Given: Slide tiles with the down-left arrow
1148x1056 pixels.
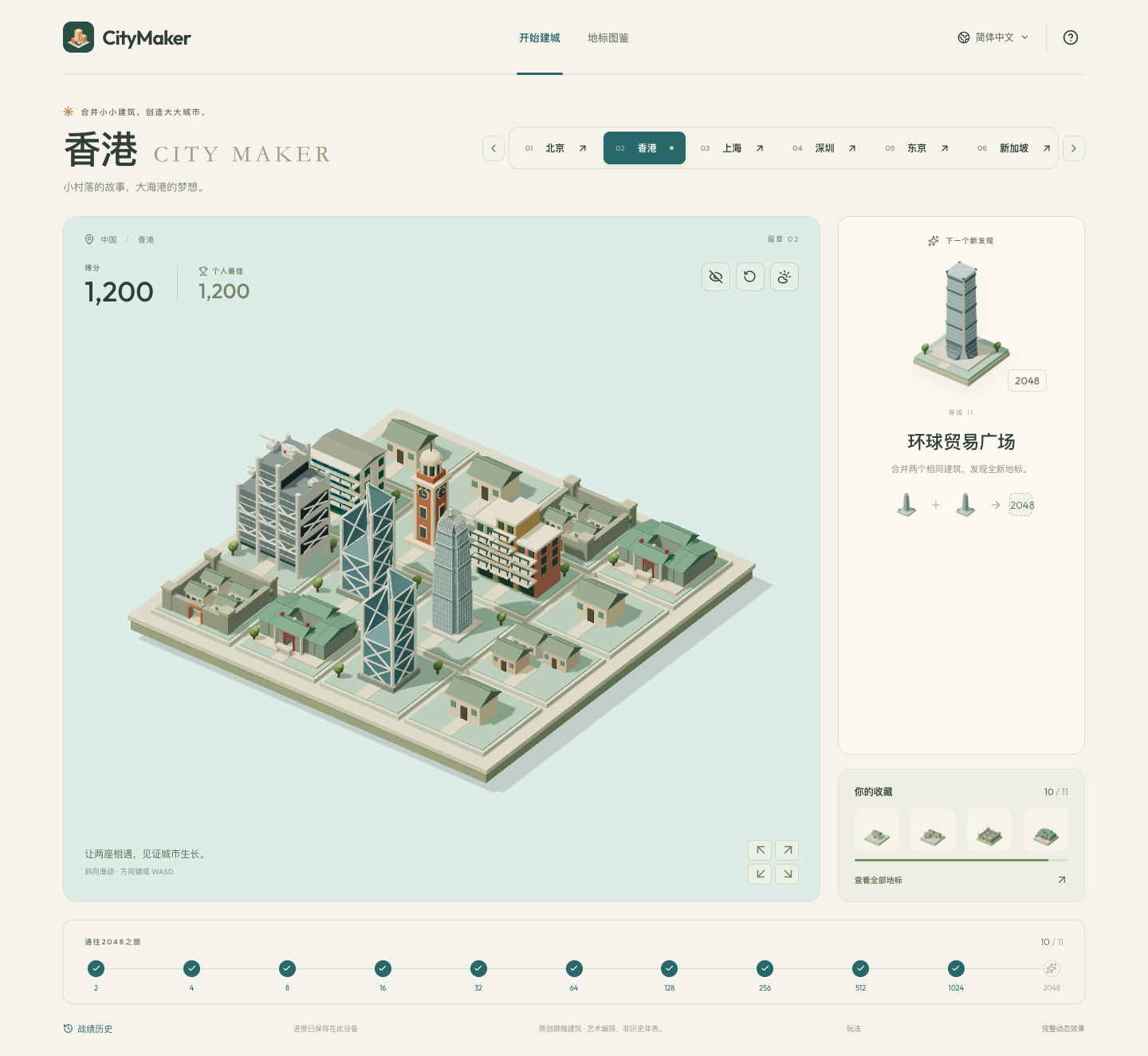Looking at the screenshot, I should click(761, 874).
